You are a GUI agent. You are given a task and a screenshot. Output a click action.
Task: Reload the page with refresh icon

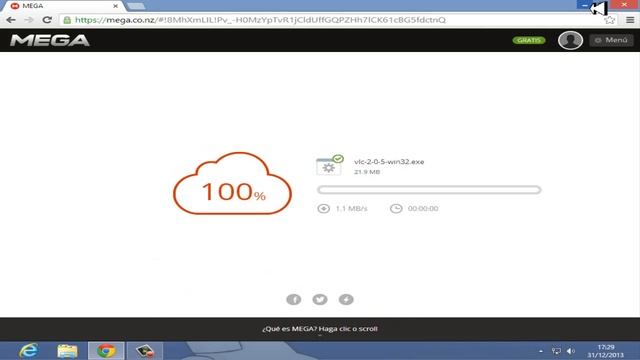tap(47, 20)
